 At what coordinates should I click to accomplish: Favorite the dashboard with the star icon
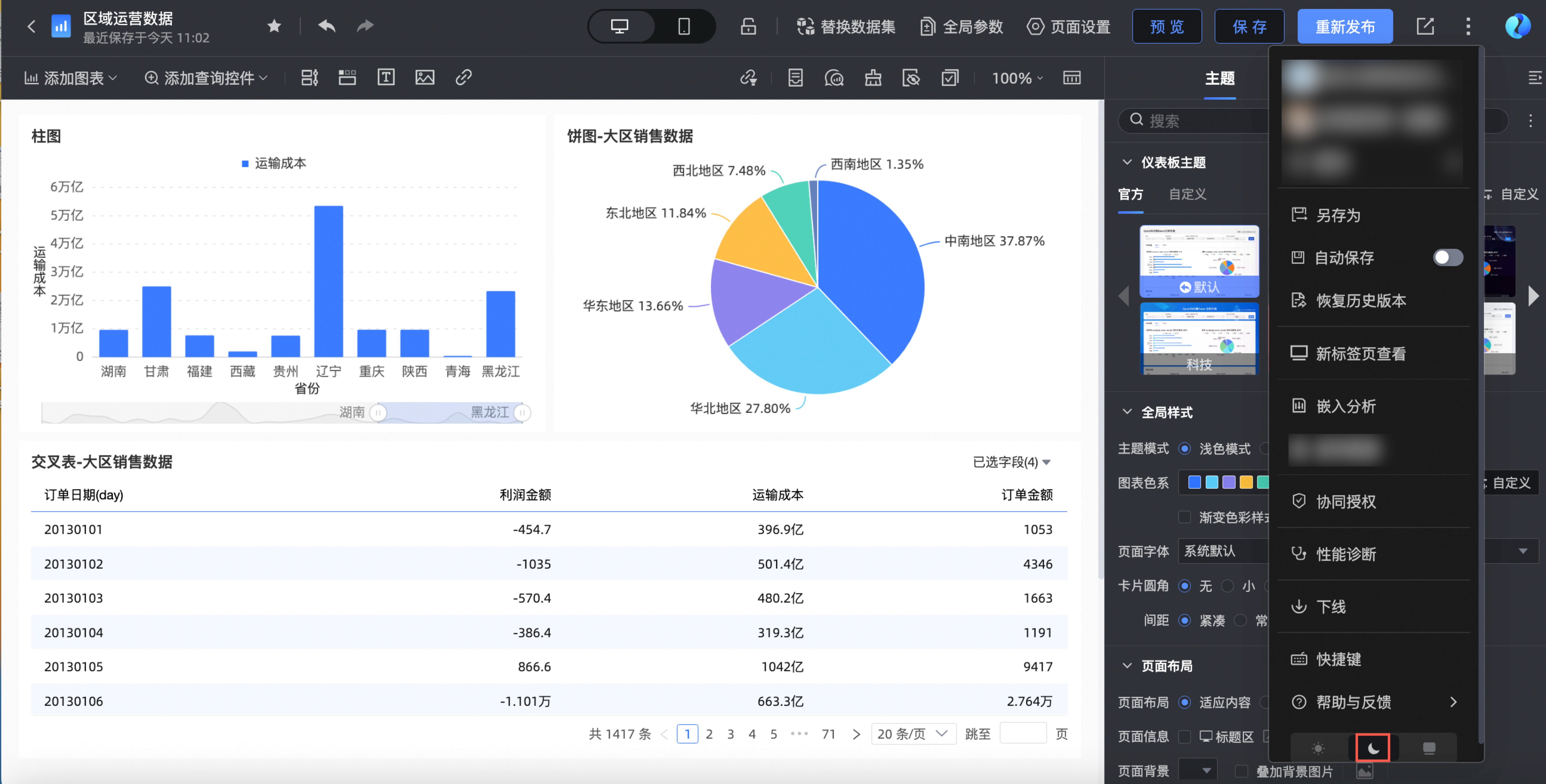(x=274, y=26)
